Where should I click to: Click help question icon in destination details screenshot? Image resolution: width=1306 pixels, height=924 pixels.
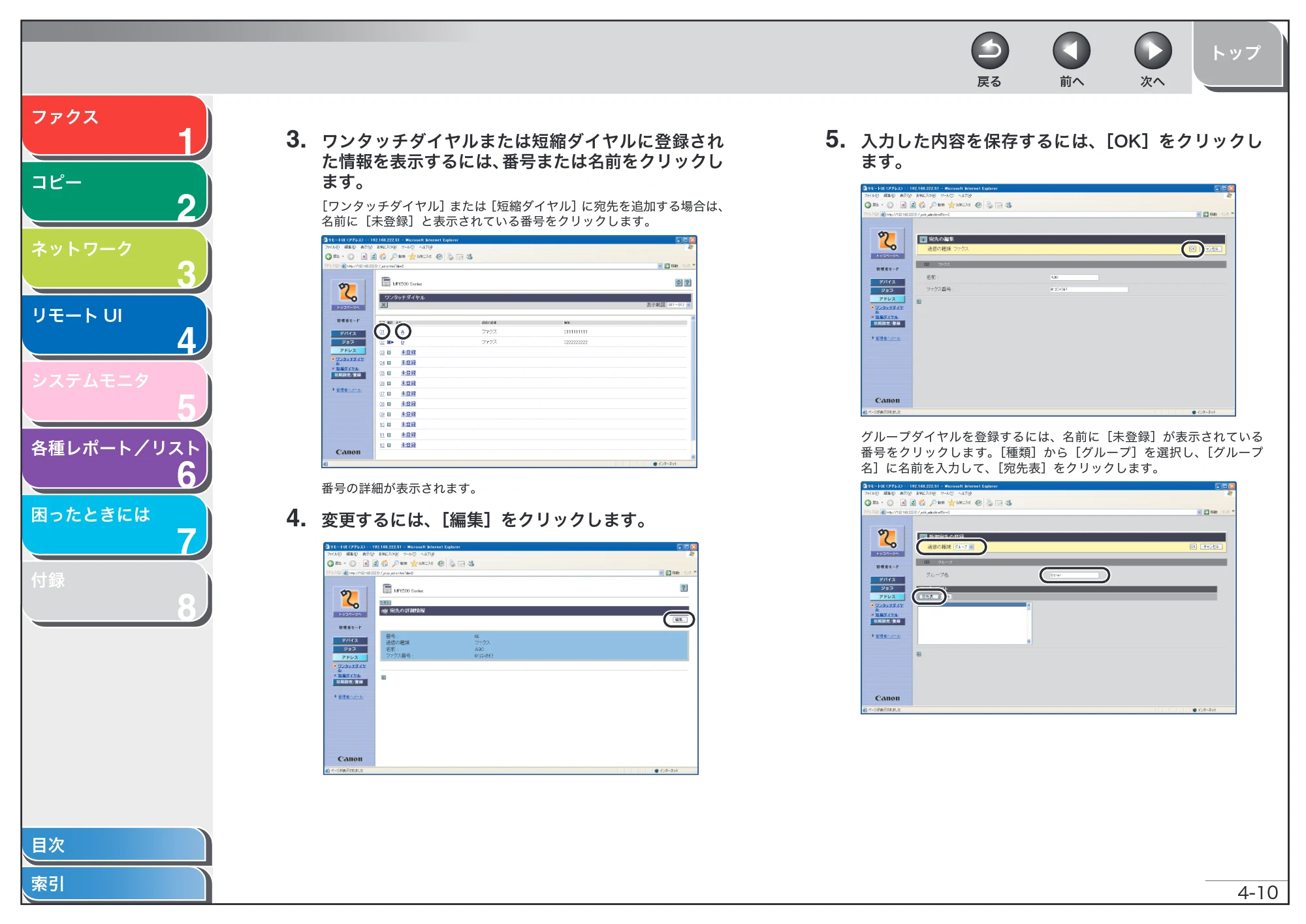click(684, 588)
